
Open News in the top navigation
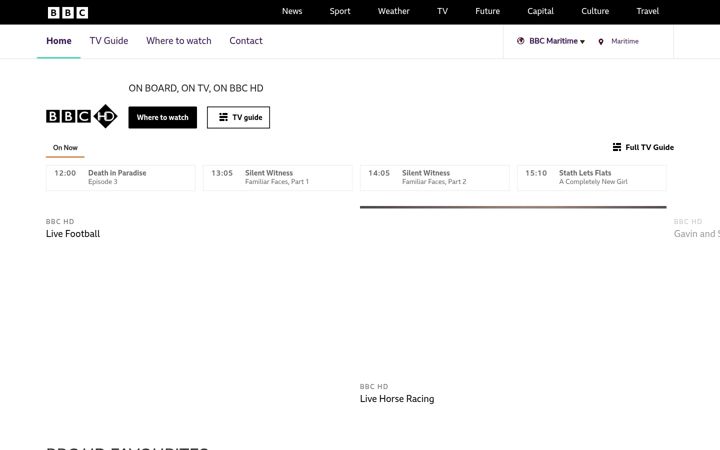(292, 11)
